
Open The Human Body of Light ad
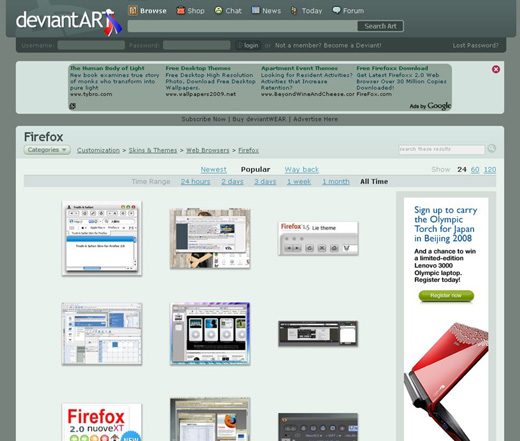(x=107, y=68)
